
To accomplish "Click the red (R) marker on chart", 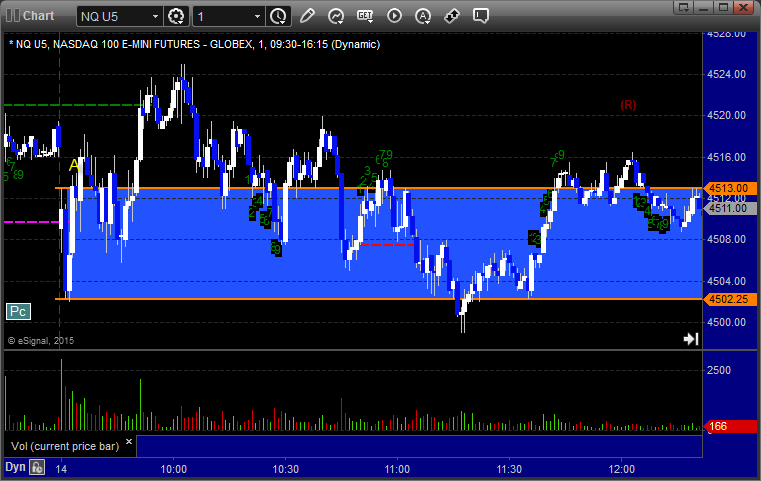I will point(628,105).
